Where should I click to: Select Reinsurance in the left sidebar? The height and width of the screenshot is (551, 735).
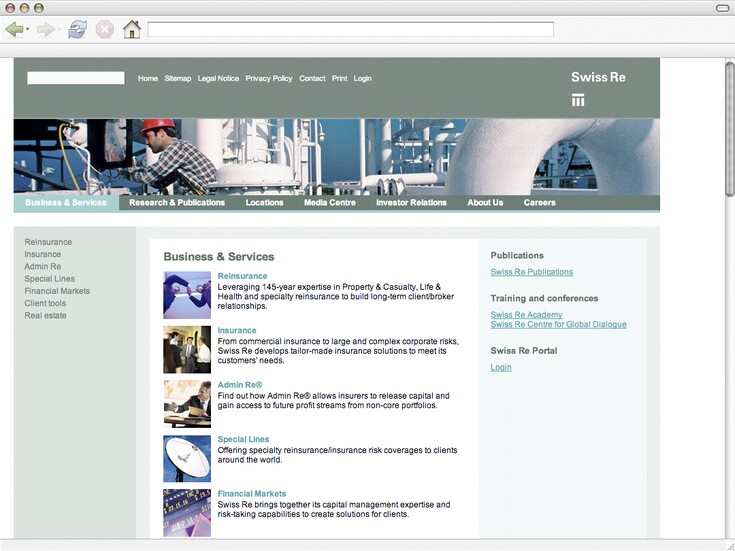click(x=48, y=242)
